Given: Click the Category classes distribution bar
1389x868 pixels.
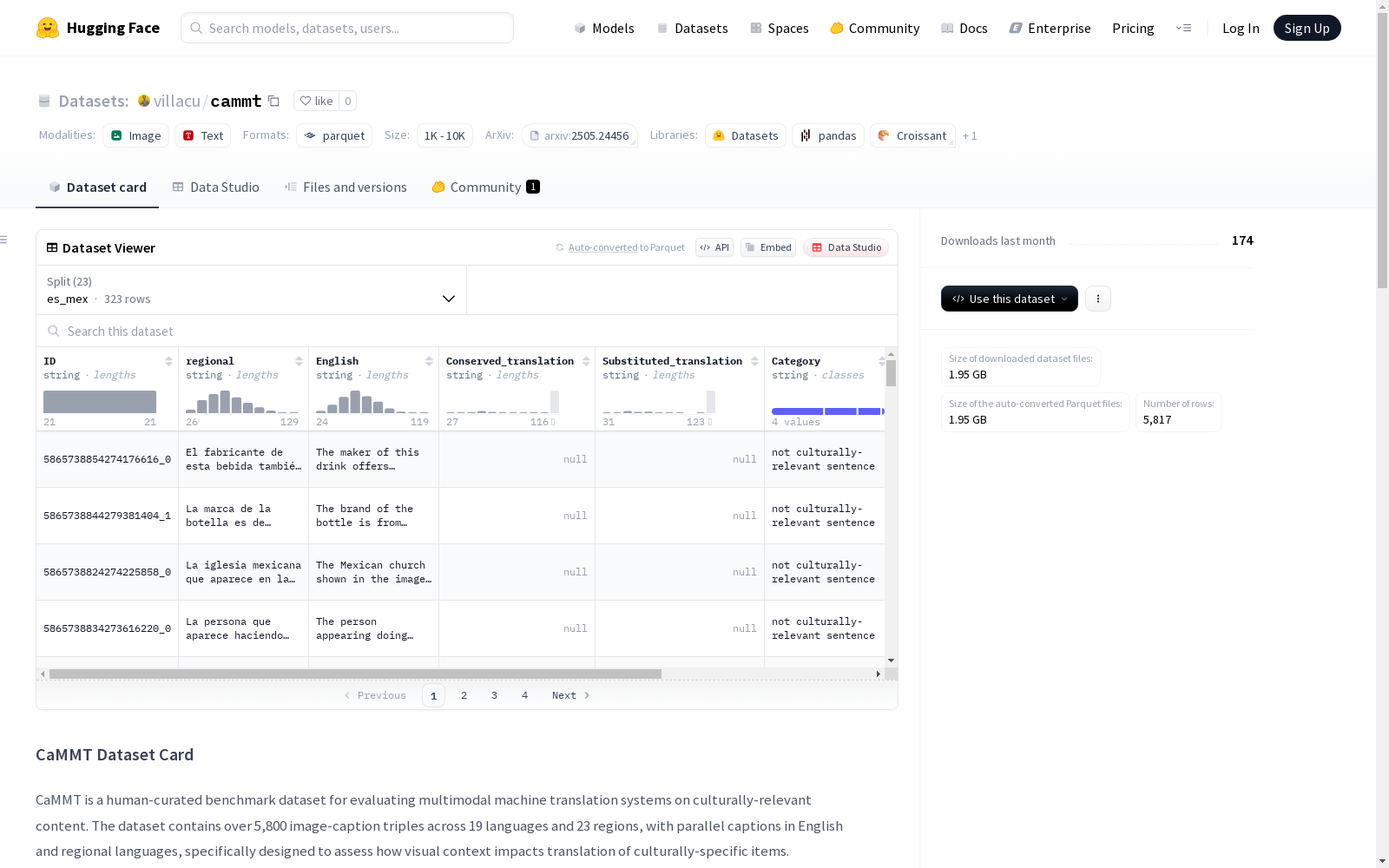Looking at the screenshot, I should [828, 411].
